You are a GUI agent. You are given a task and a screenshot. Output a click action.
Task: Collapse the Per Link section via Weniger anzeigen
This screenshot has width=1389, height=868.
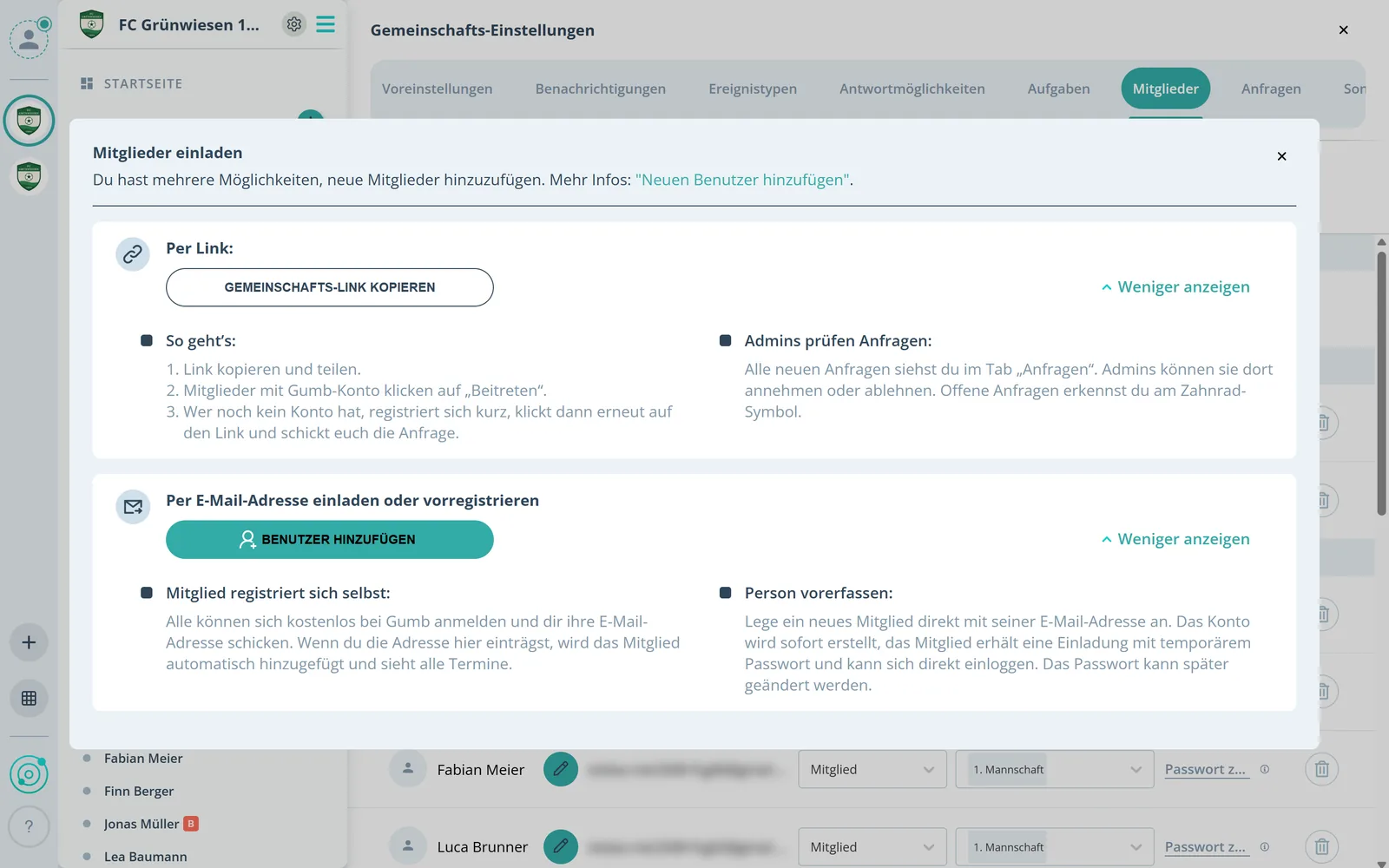pyautogui.click(x=1175, y=286)
